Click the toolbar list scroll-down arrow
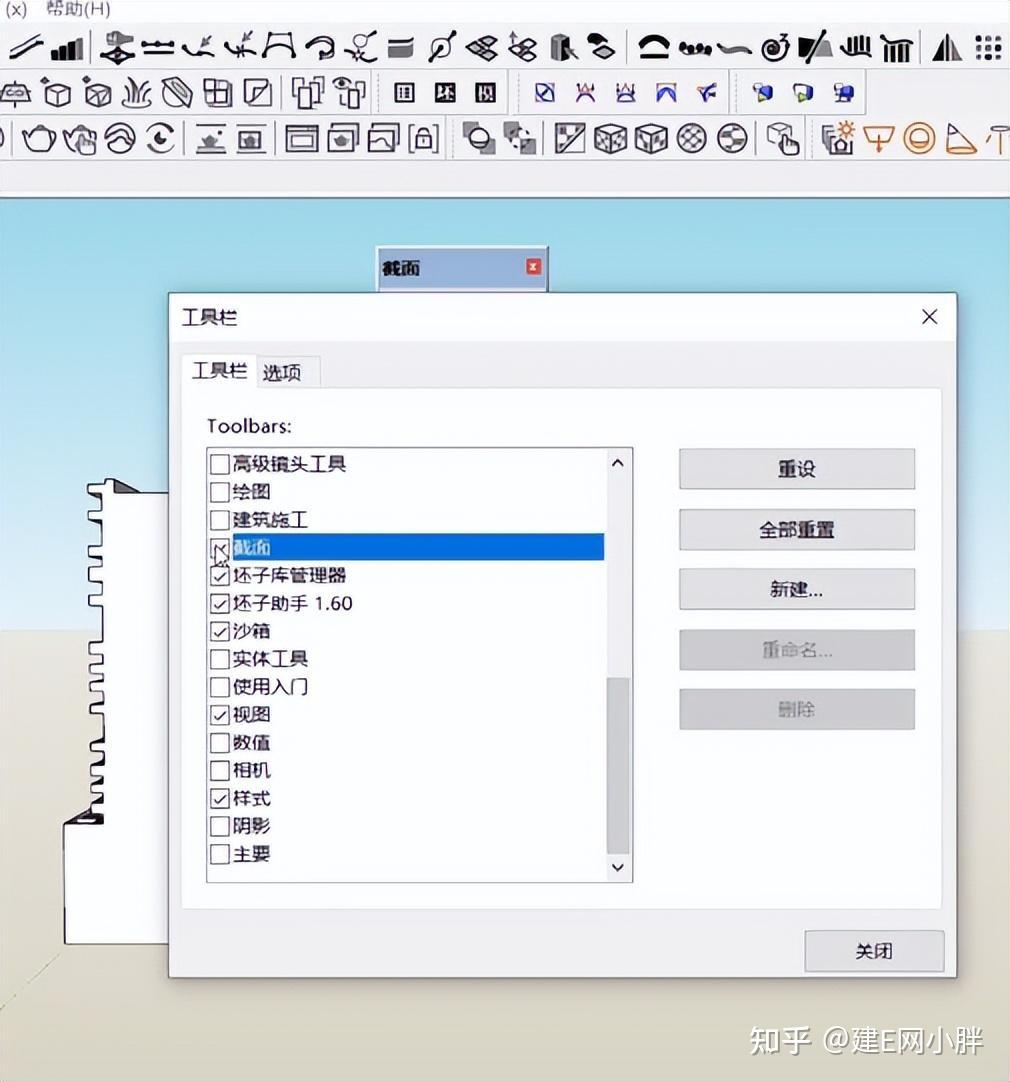Screen dimensions: 1010x1082 click(618, 867)
